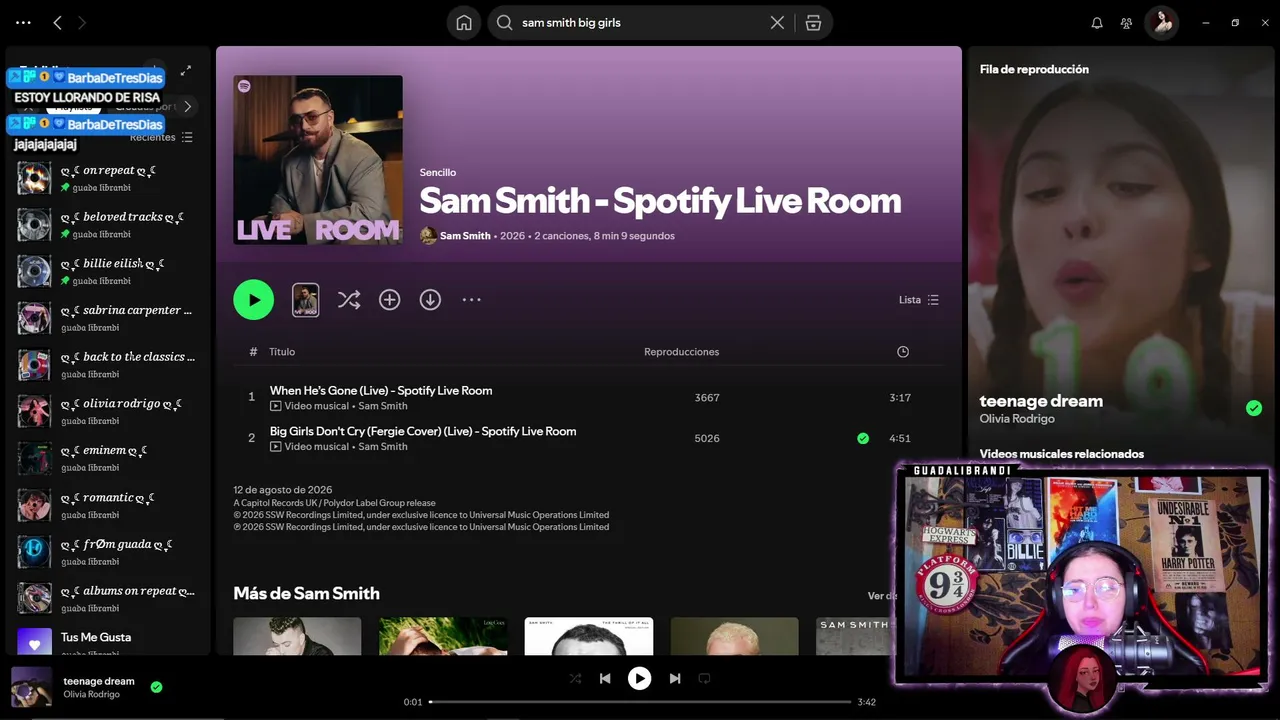Clear the search text with the X
1280x720 pixels.
point(777,22)
